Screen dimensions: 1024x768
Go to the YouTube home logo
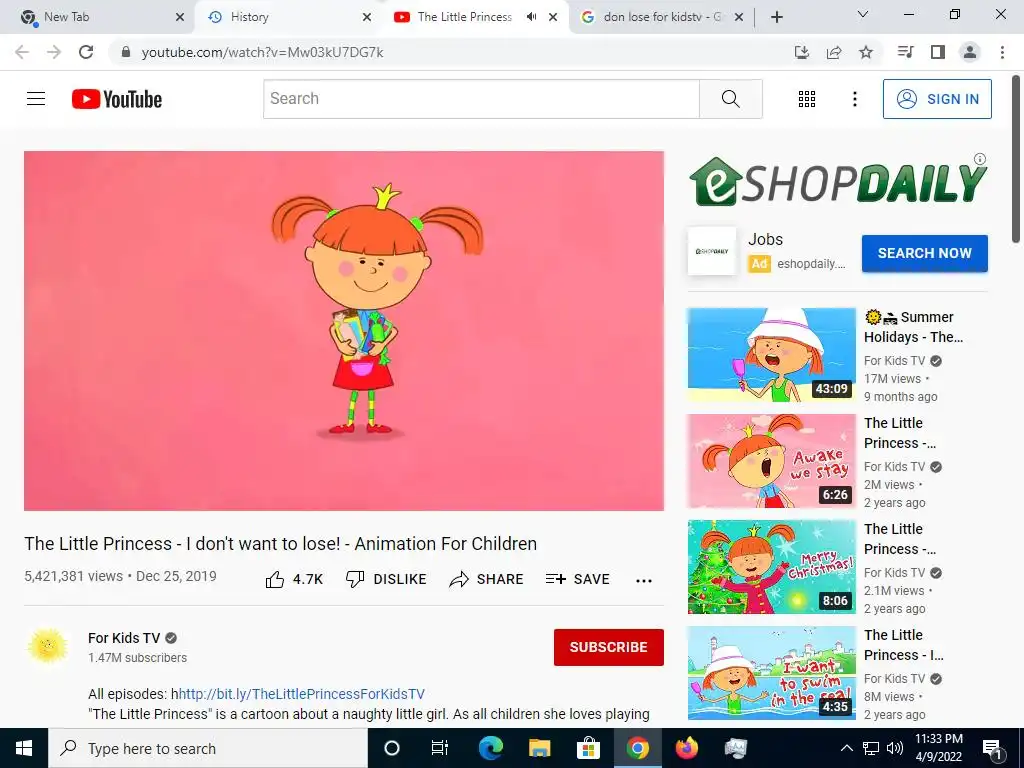pos(117,99)
